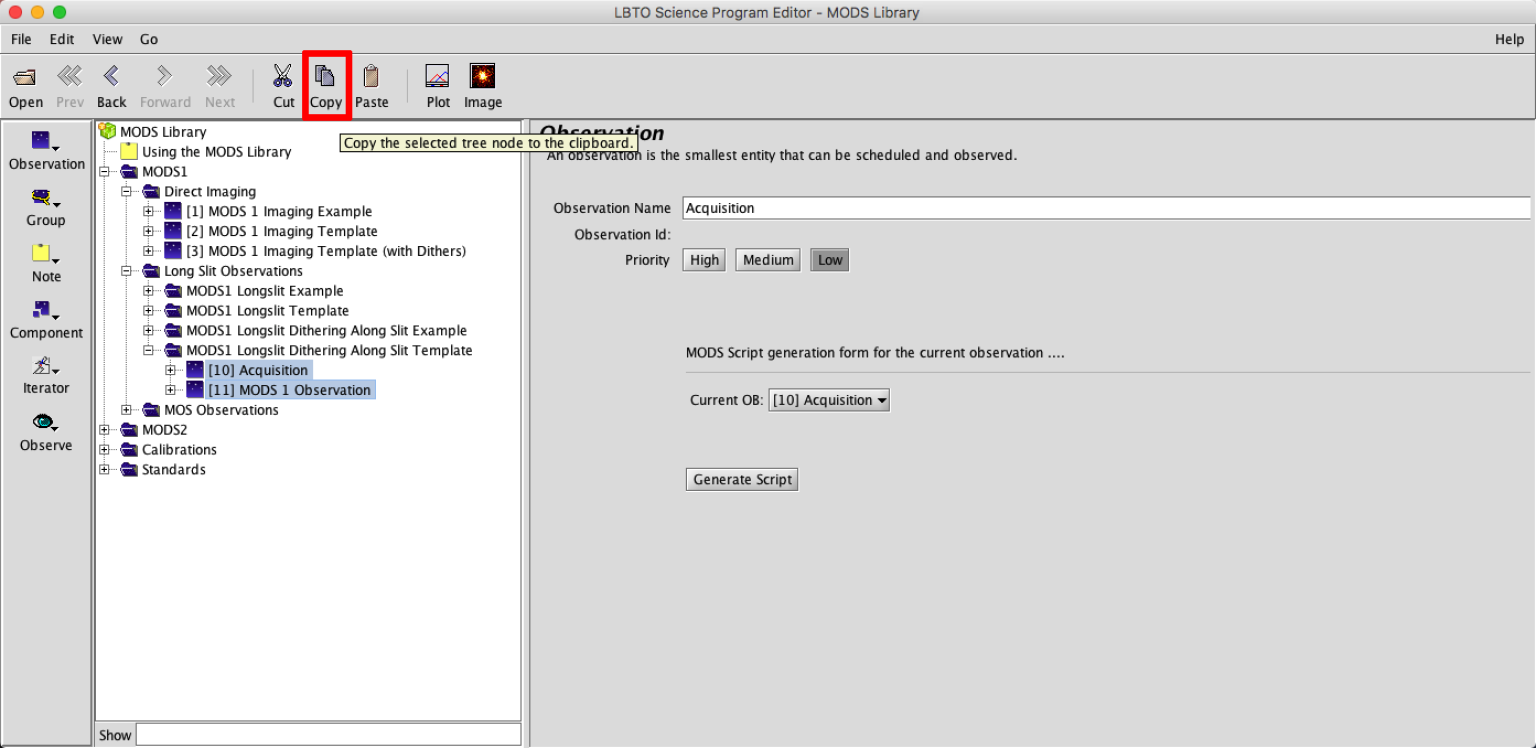Image resolution: width=1536 pixels, height=748 pixels.
Task: Click the Show filter field
Action: click(328, 735)
